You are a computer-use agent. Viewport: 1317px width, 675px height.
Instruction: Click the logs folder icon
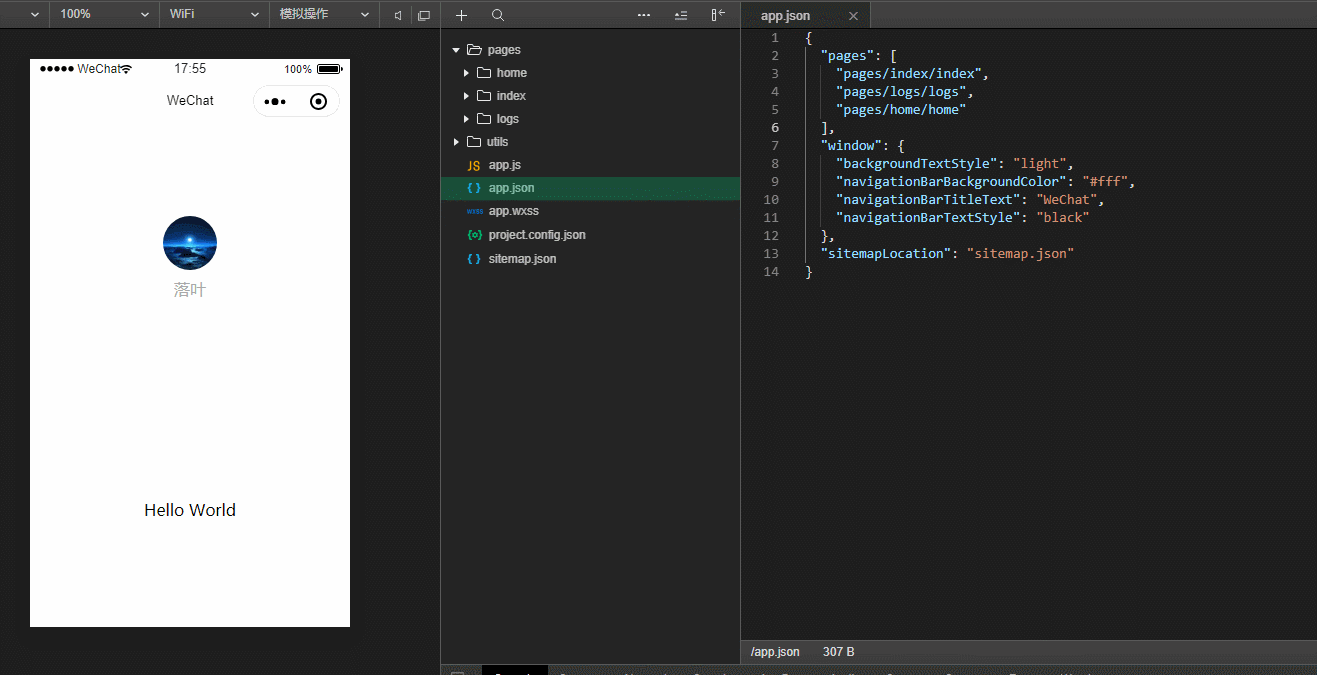[484, 119]
